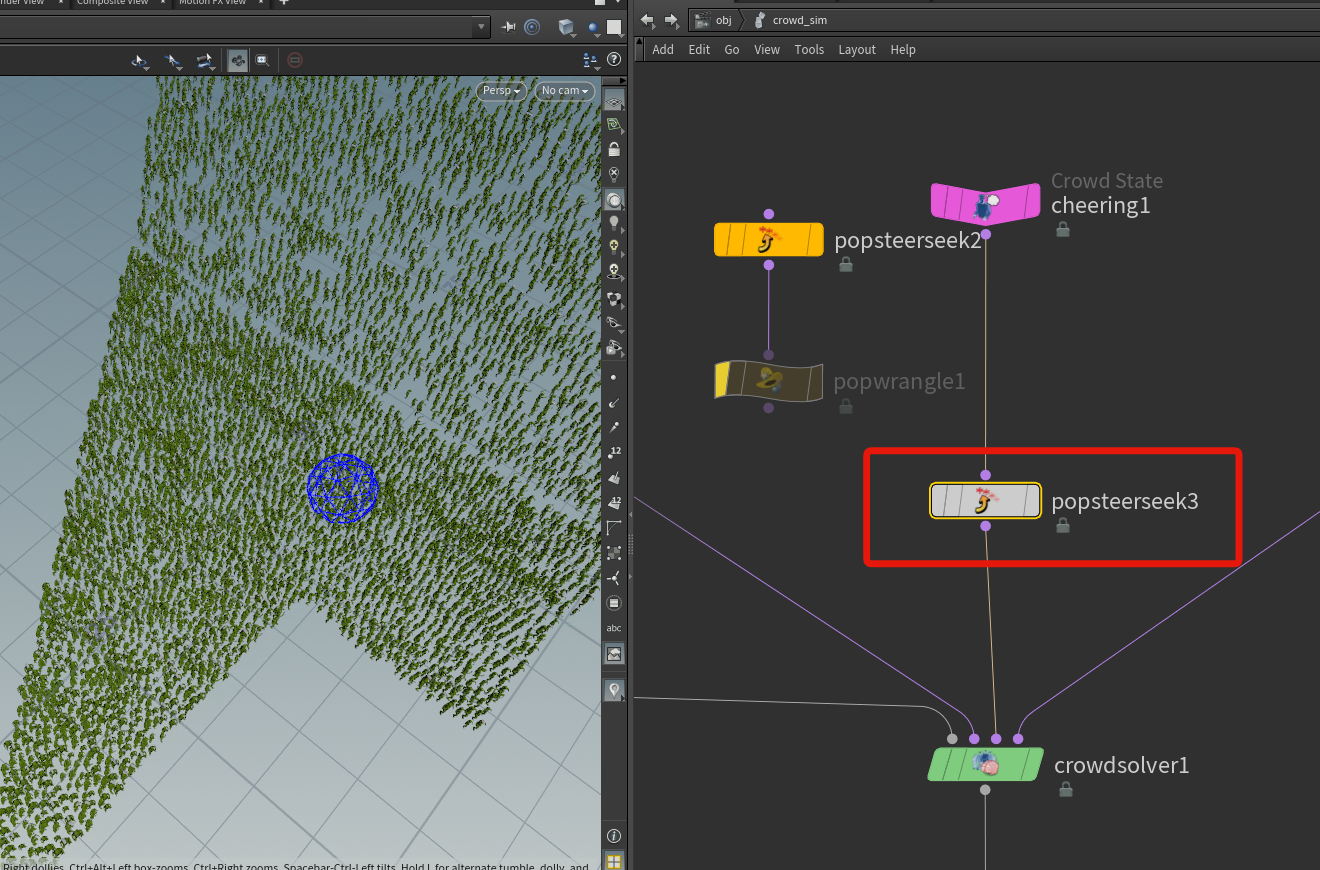Viewport: 1320px width, 870px height.
Task: Open the No cam camera dropdown
Action: (x=565, y=91)
